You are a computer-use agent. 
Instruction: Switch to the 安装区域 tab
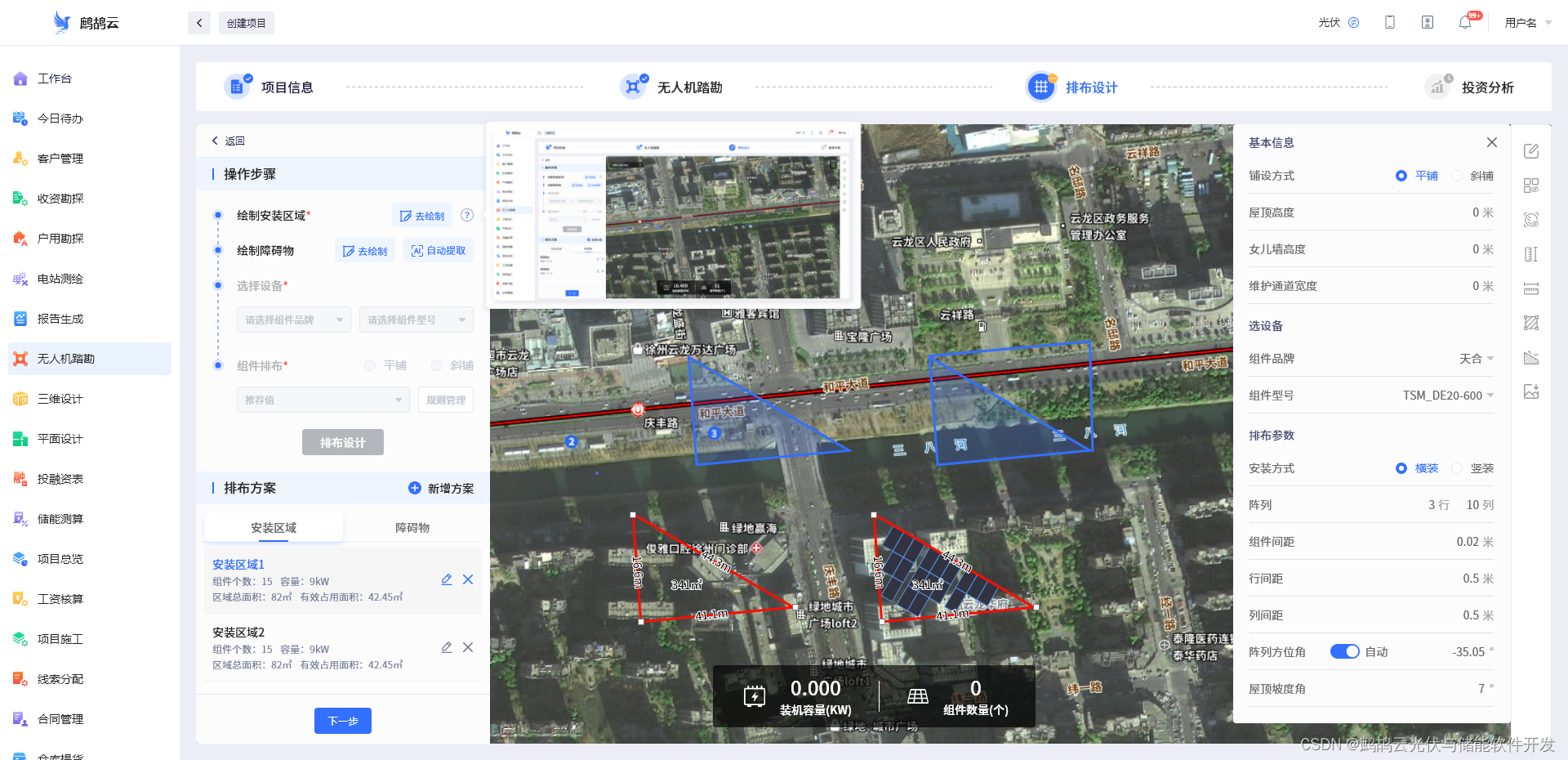274,527
